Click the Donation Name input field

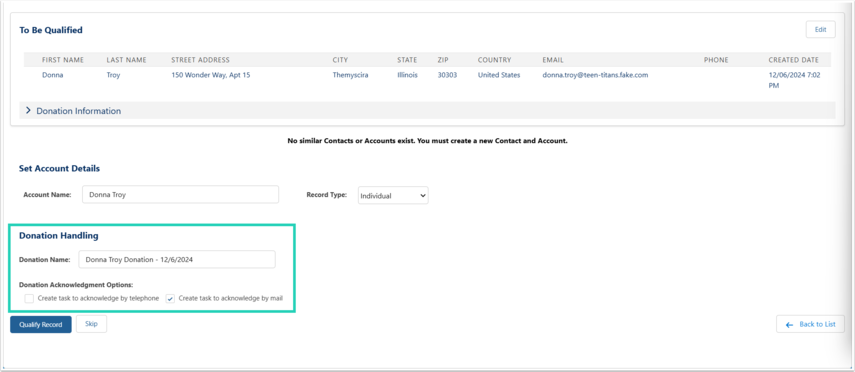(x=177, y=260)
